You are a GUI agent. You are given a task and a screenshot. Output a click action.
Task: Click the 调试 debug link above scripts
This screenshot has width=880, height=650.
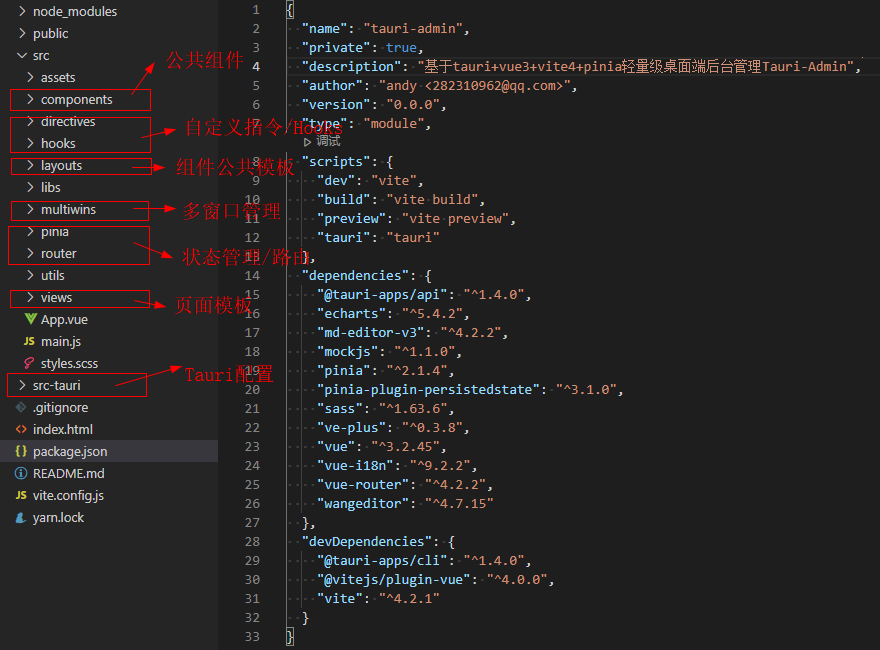pos(328,142)
